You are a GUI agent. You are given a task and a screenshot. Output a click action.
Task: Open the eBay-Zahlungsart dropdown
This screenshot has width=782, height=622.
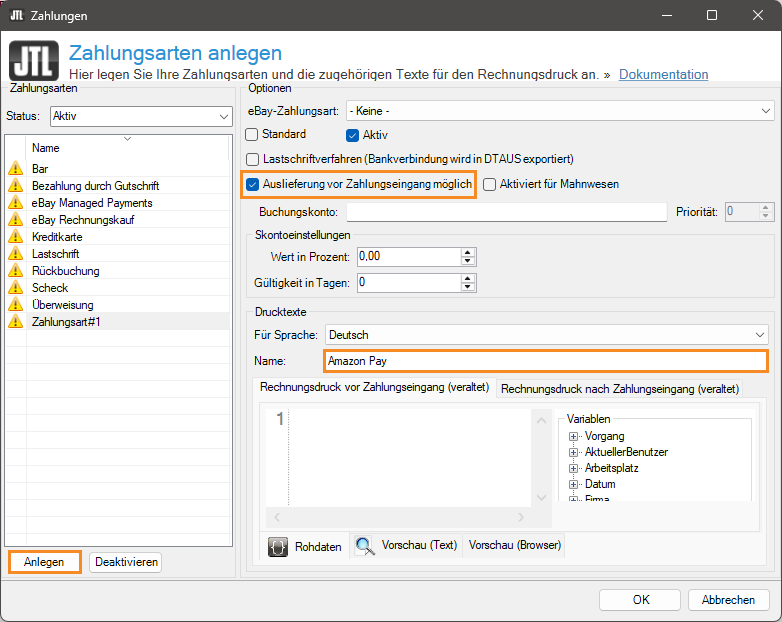560,111
